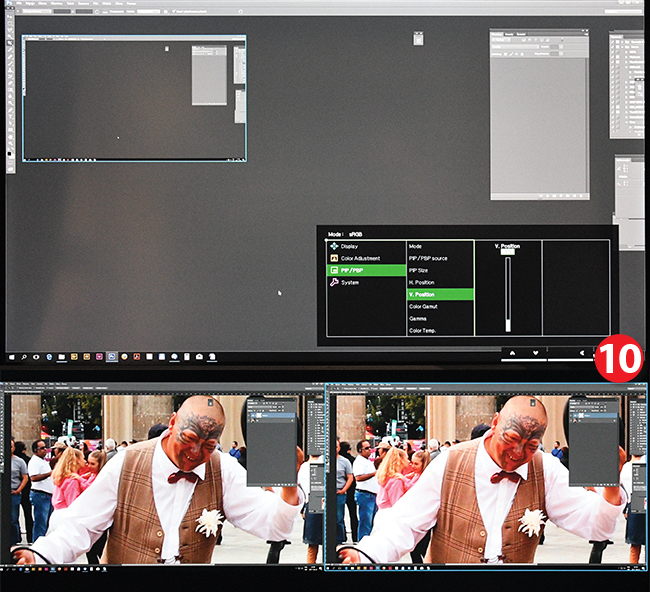The height and width of the screenshot is (592, 650).
Task: Open the Color Adjustment OSD category
Action: 358,258
